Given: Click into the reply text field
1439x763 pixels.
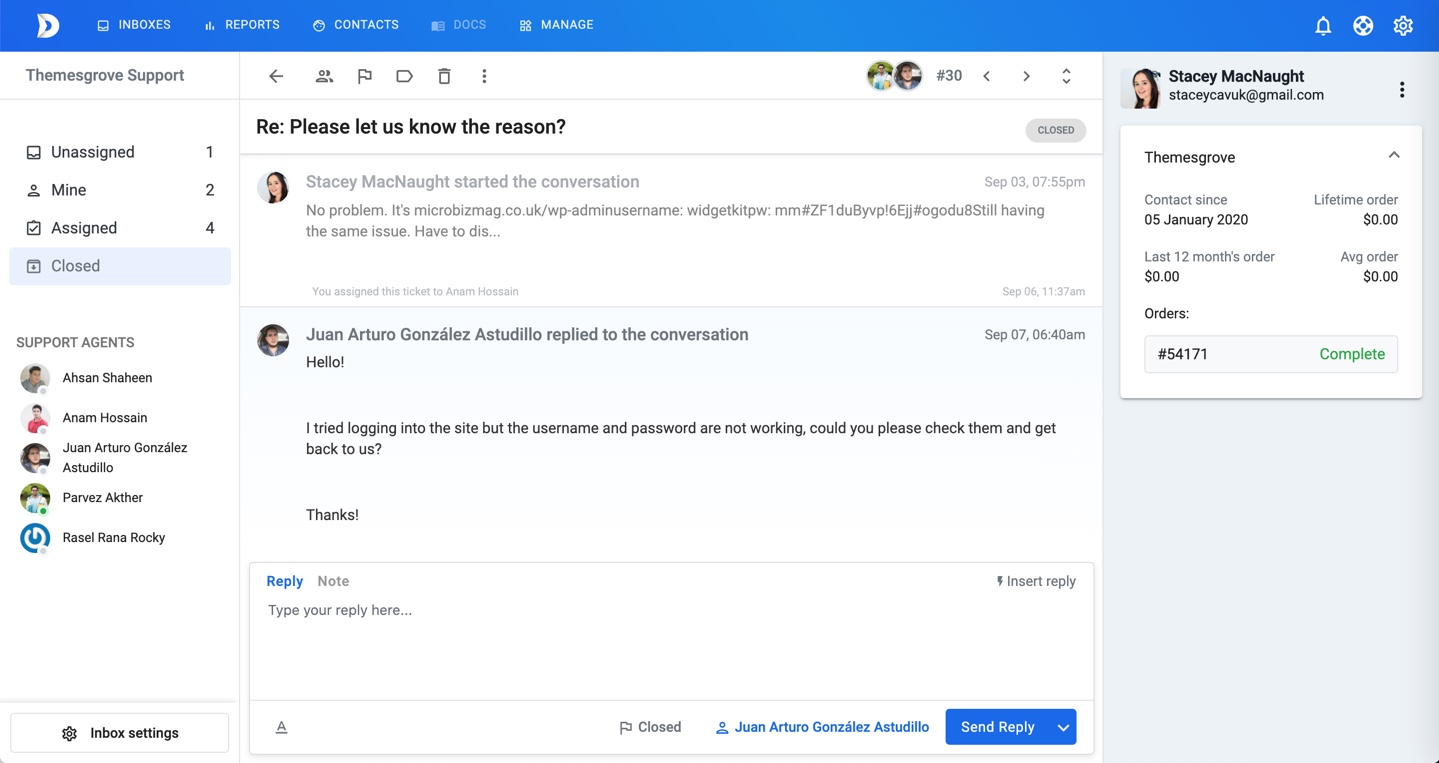Looking at the screenshot, I should (670, 640).
